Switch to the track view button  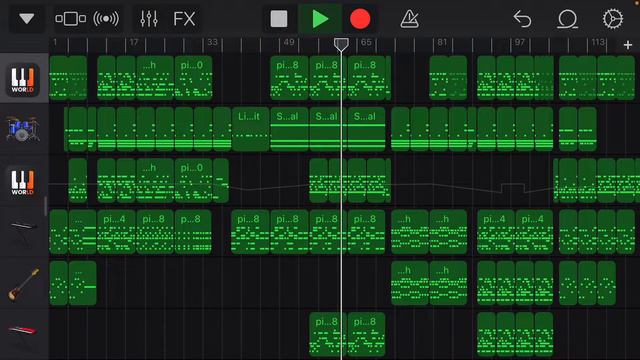coord(71,19)
